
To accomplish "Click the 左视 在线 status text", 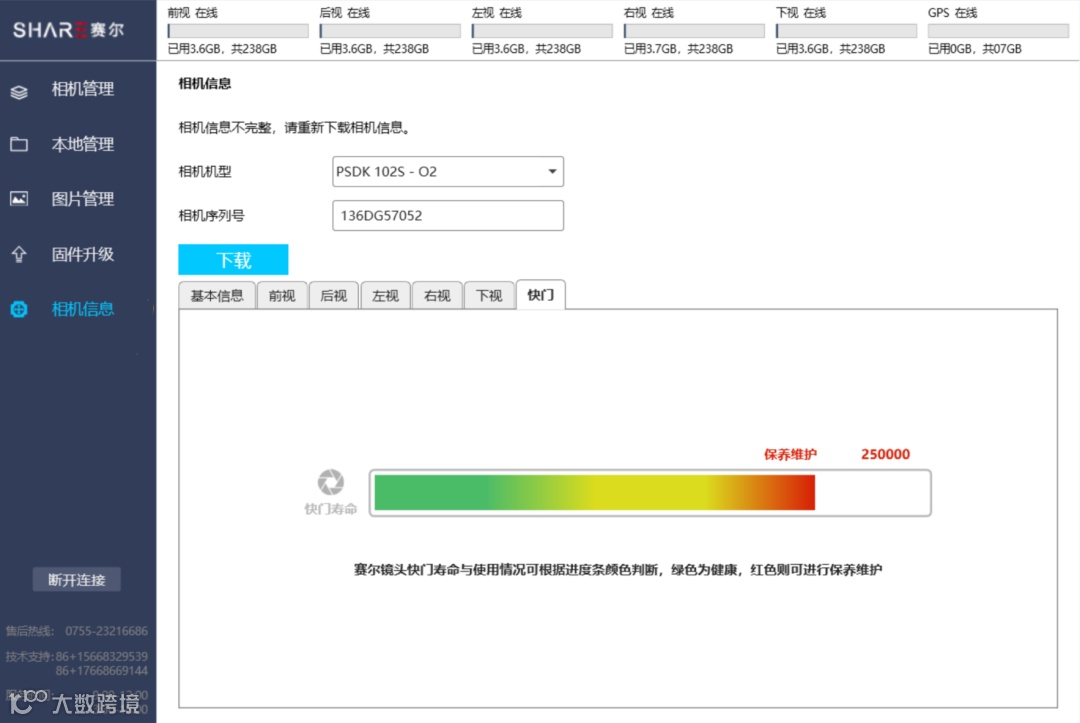I will coord(497,13).
